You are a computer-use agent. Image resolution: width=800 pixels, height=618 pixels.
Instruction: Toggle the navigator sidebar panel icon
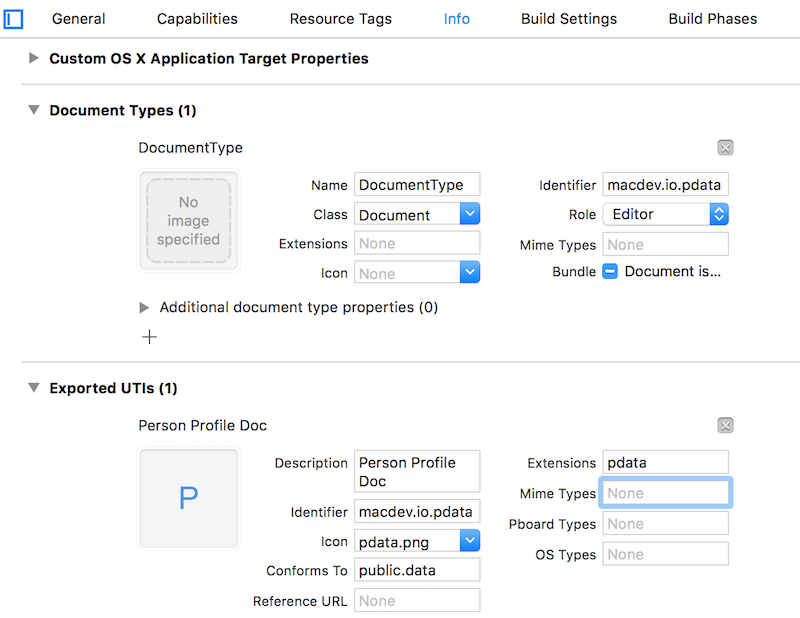pos(14,18)
